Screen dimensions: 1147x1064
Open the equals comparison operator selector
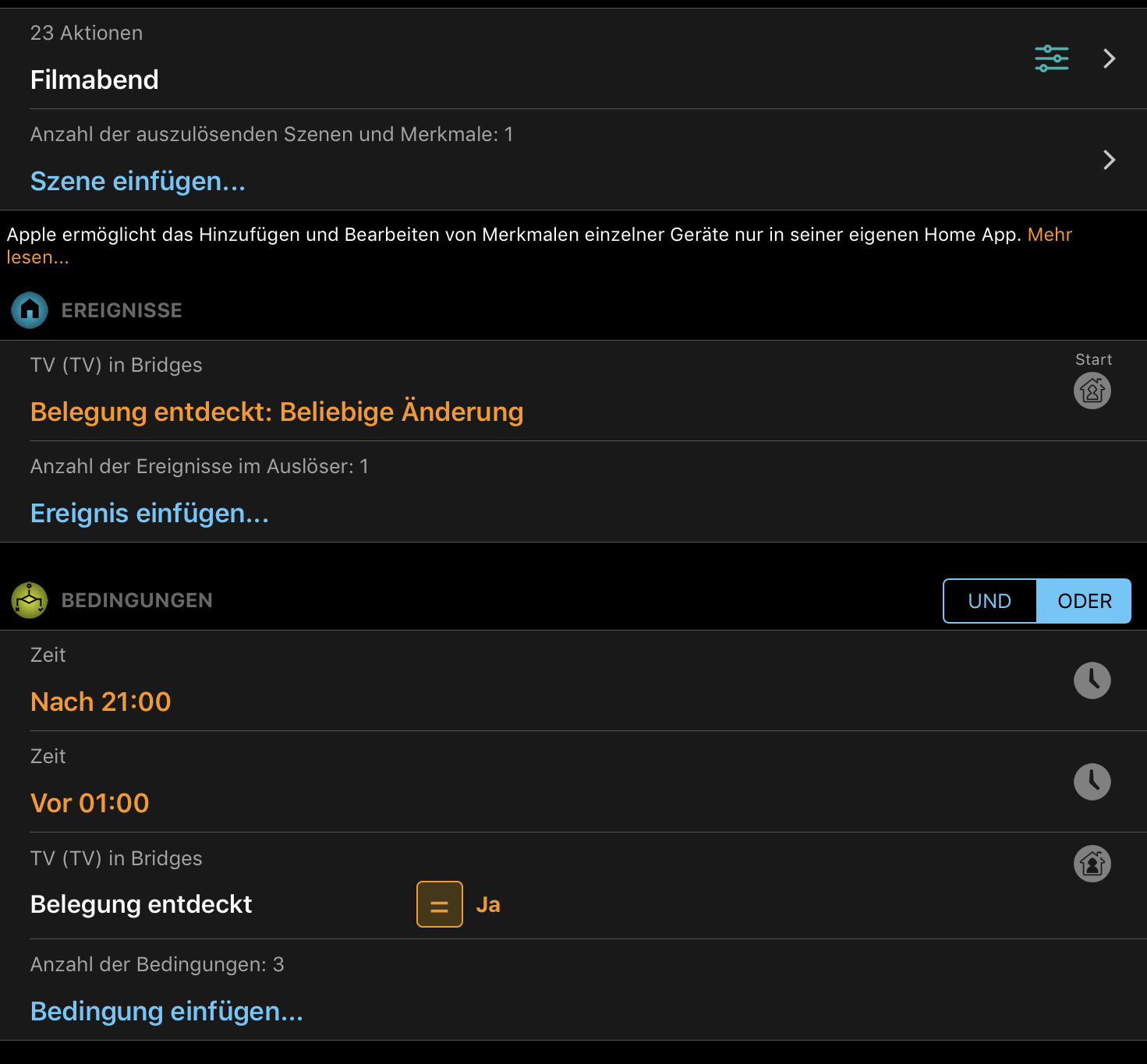click(439, 904)
